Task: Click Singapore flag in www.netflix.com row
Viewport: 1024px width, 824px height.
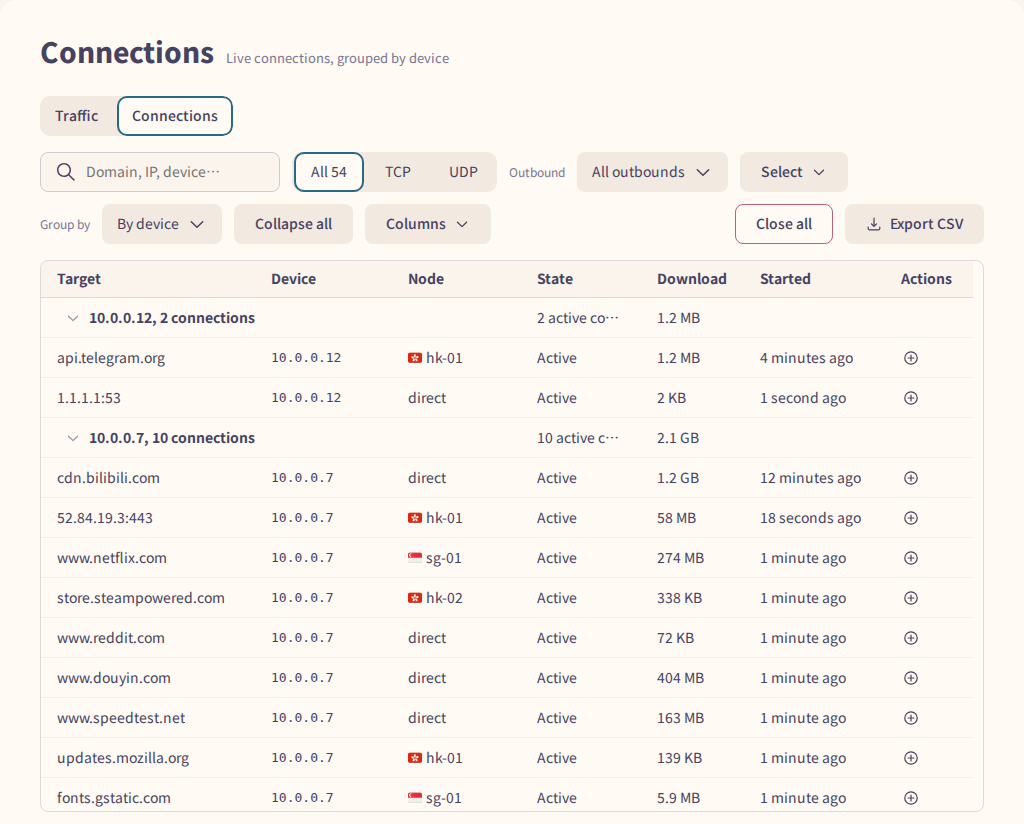Action: click(415, 558)
